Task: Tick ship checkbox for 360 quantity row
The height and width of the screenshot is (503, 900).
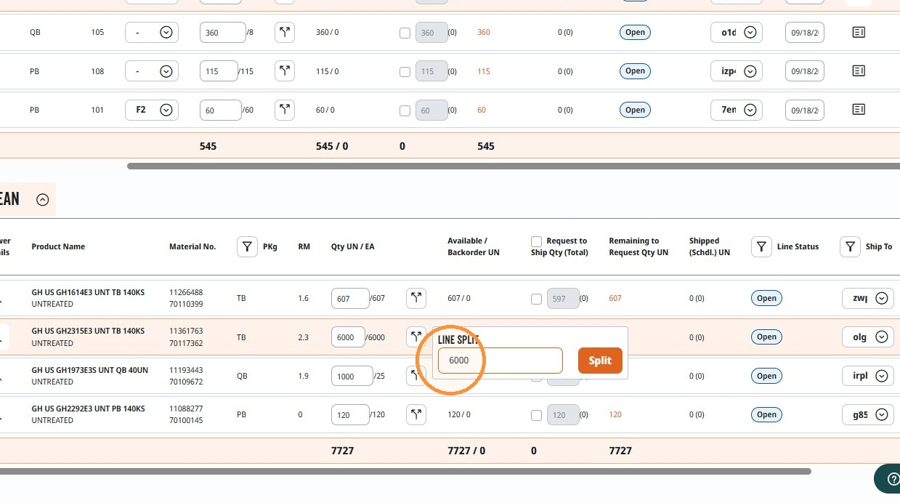Action: pos(405,33)
